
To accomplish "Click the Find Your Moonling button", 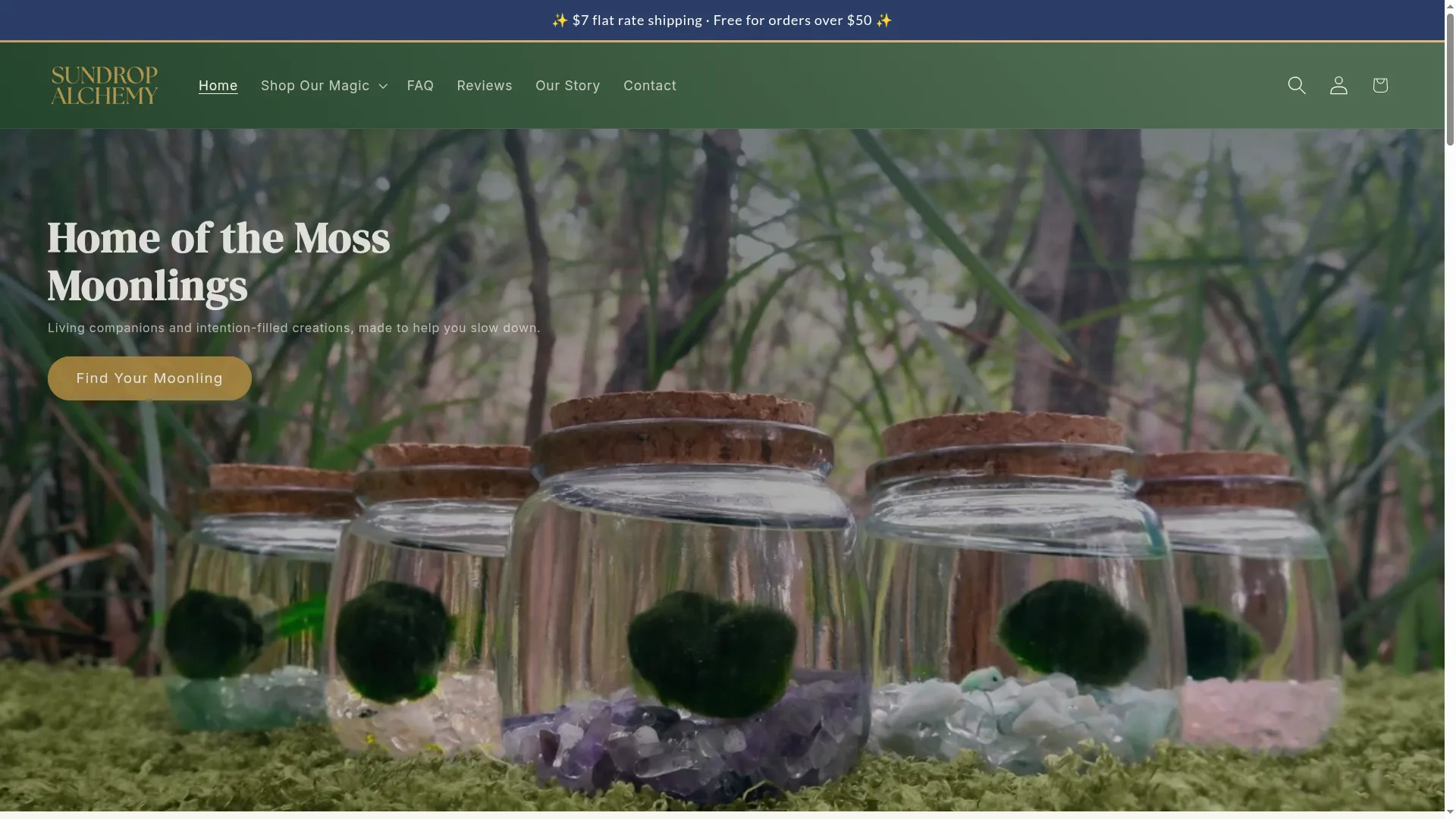I will pos(149,378).
